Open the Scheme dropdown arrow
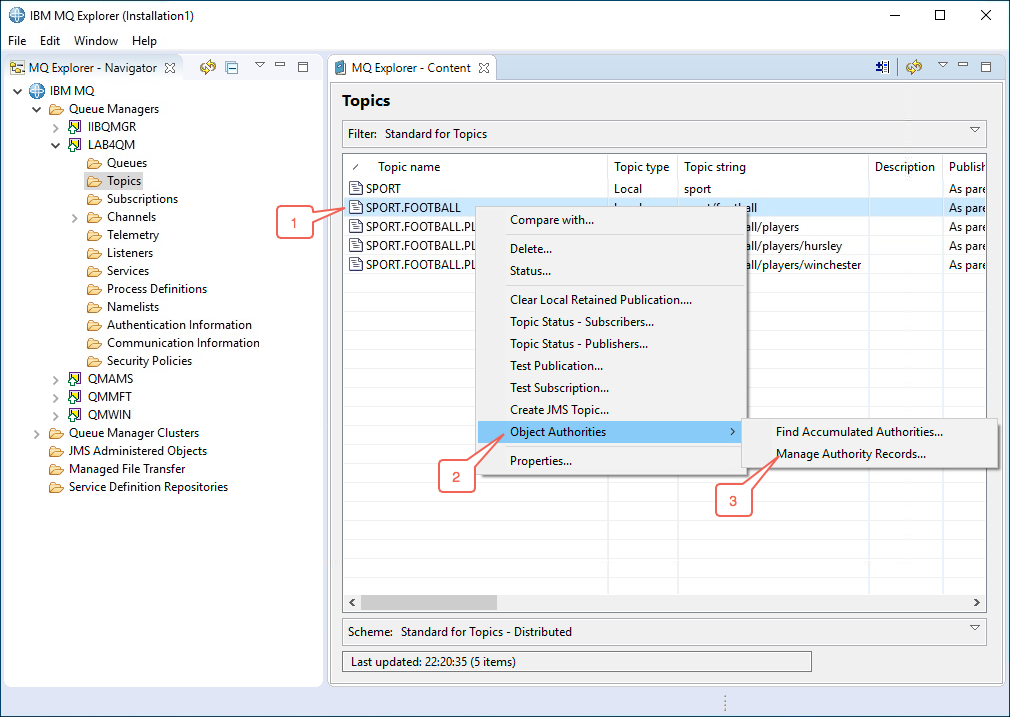The height and width of the screenshot is (717, 1010). 975,628
